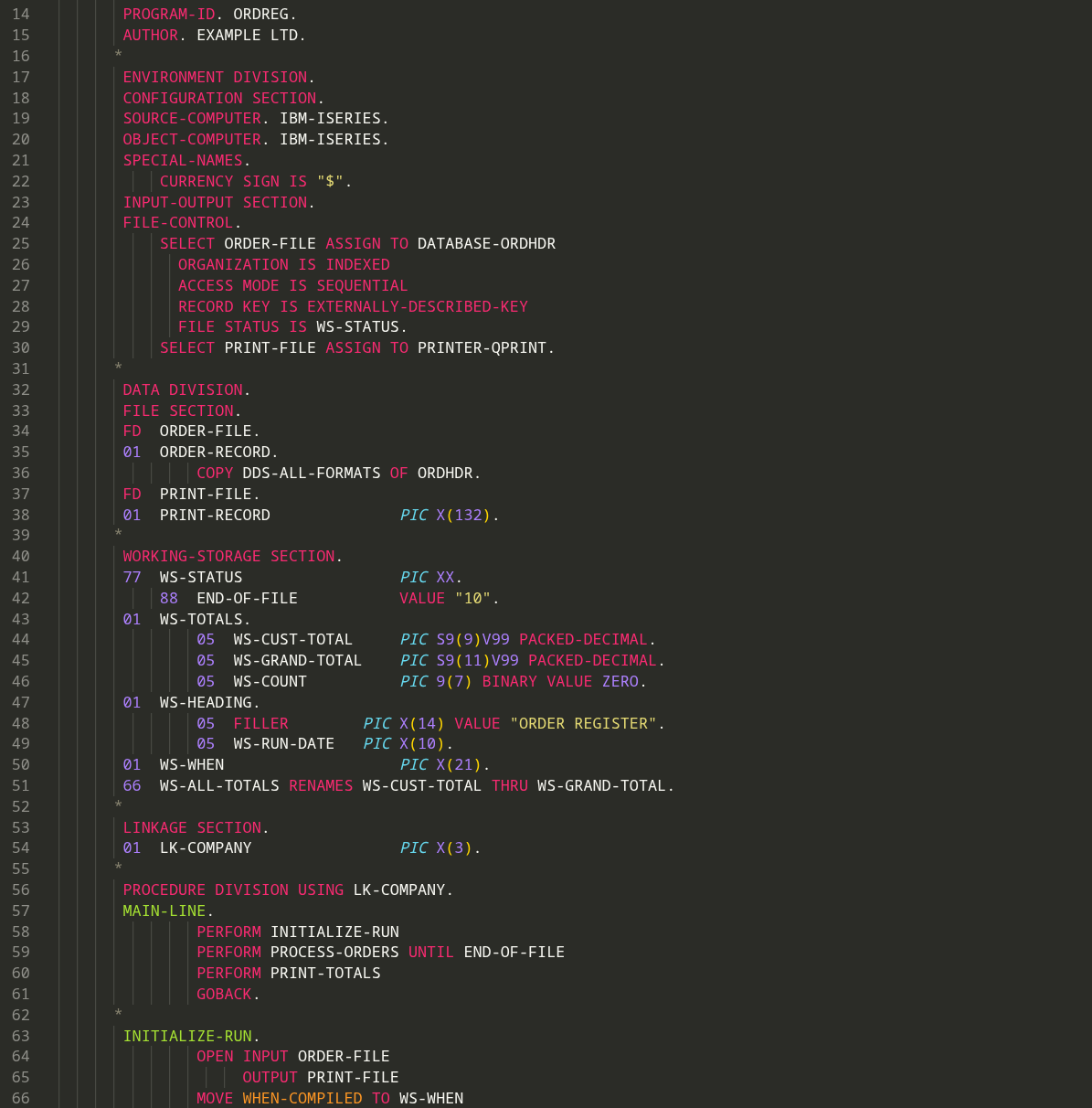The width and height of the screenshot is (1092, 1108).
Task: Click line number 14 in the gutter
Action: pos(20,15)
